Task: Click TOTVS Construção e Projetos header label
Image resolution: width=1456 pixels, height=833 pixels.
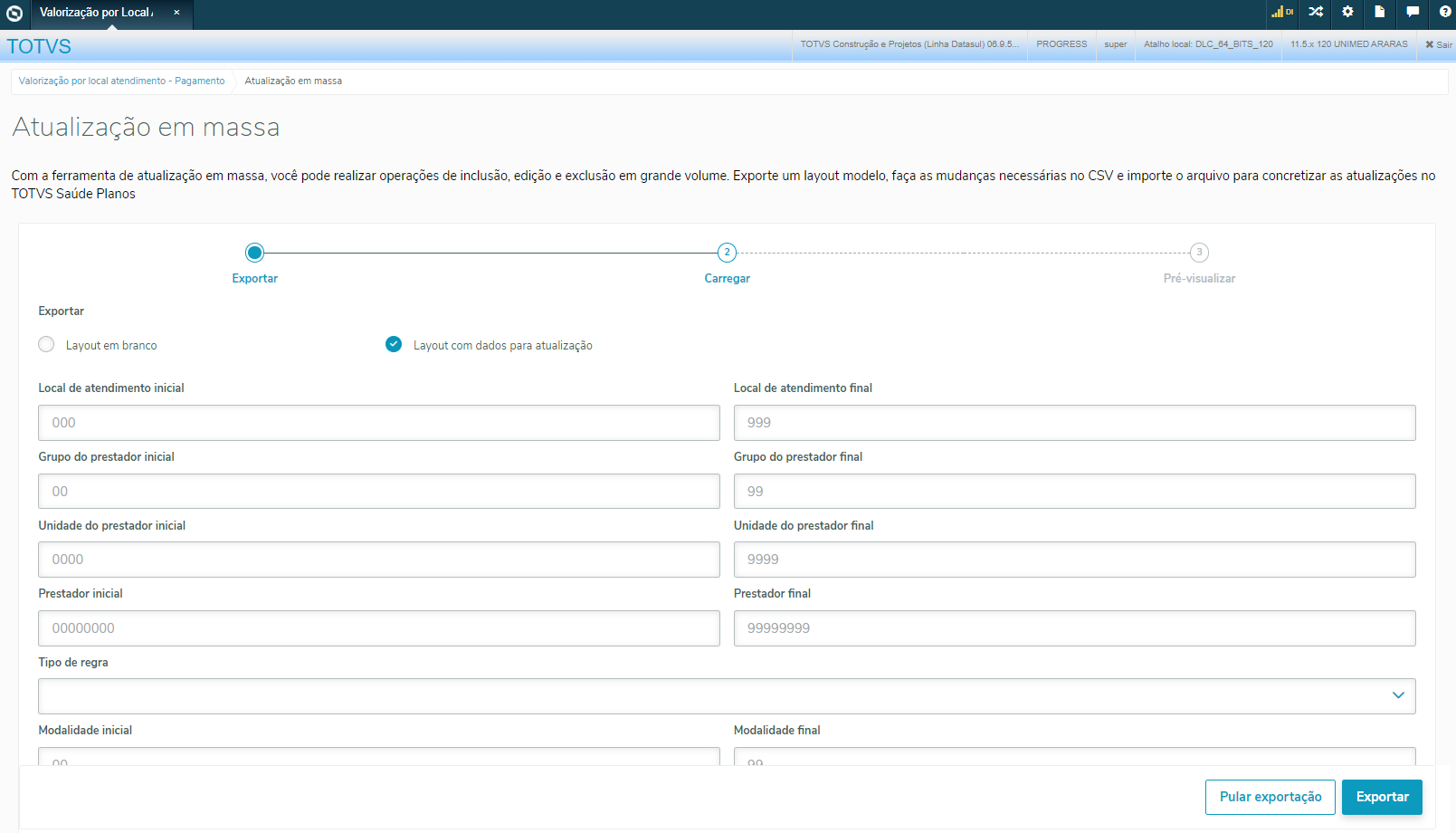Action: tap(909, 44)
